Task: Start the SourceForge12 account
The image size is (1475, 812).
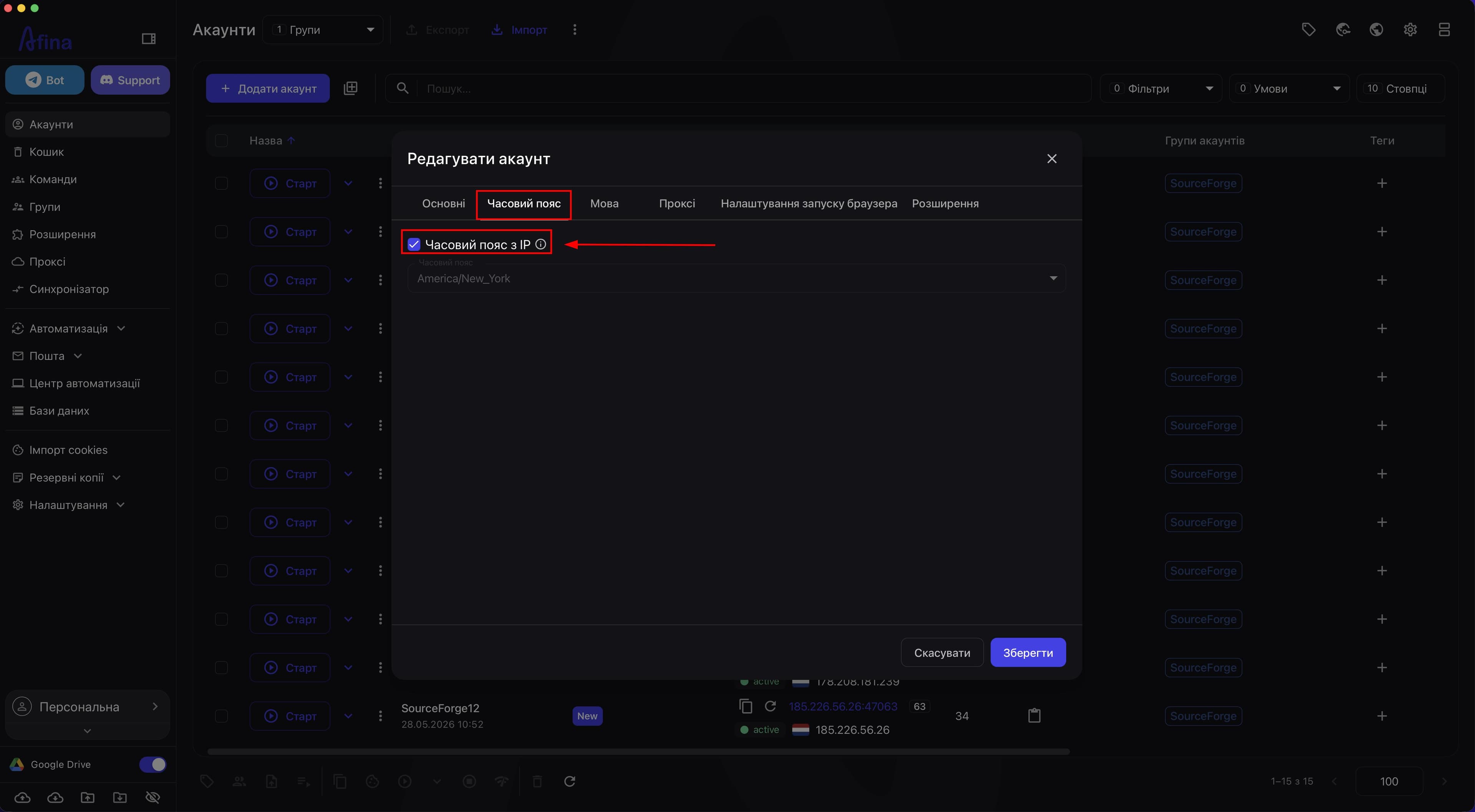Action: 290,716
